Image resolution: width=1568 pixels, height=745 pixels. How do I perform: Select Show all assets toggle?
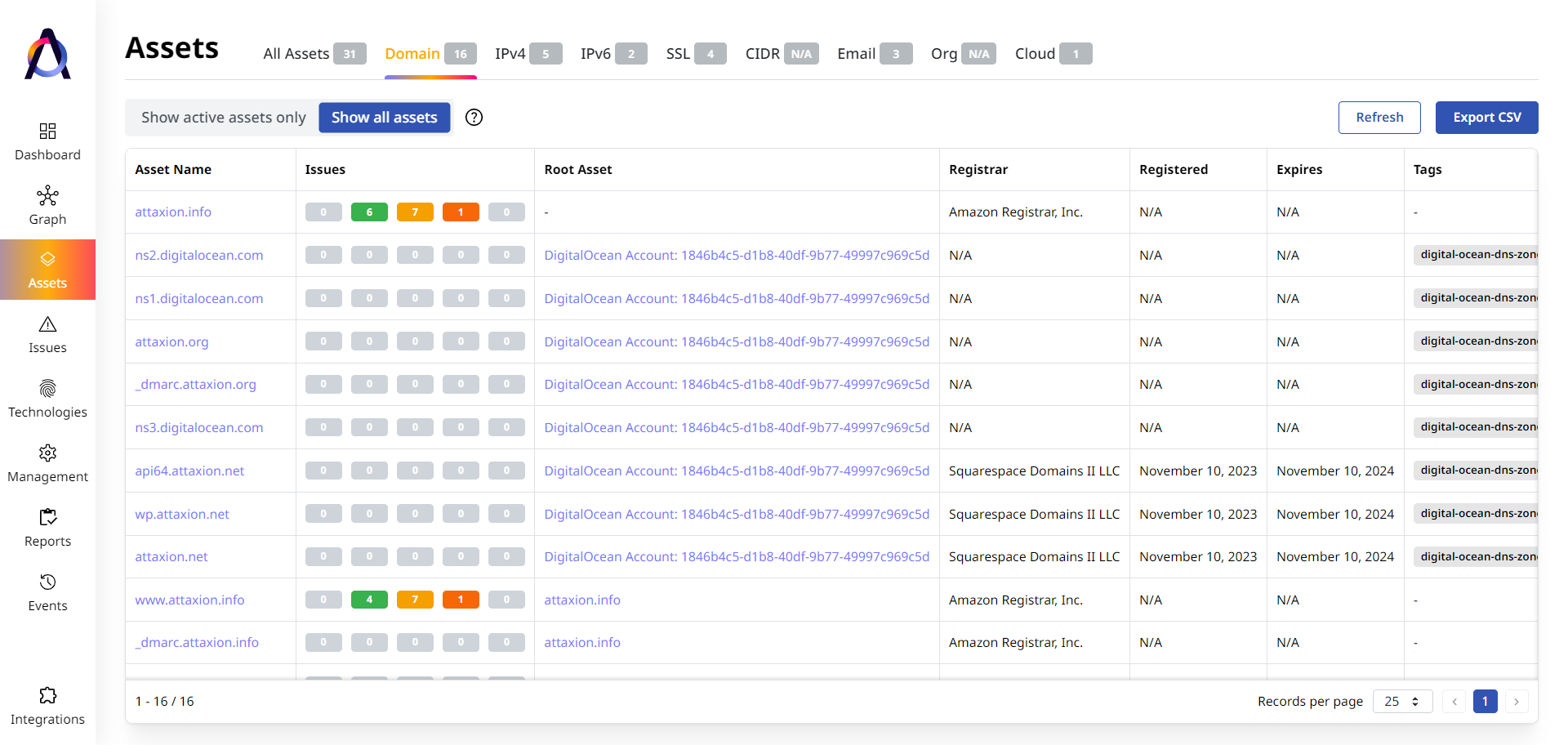click(384, 118)
